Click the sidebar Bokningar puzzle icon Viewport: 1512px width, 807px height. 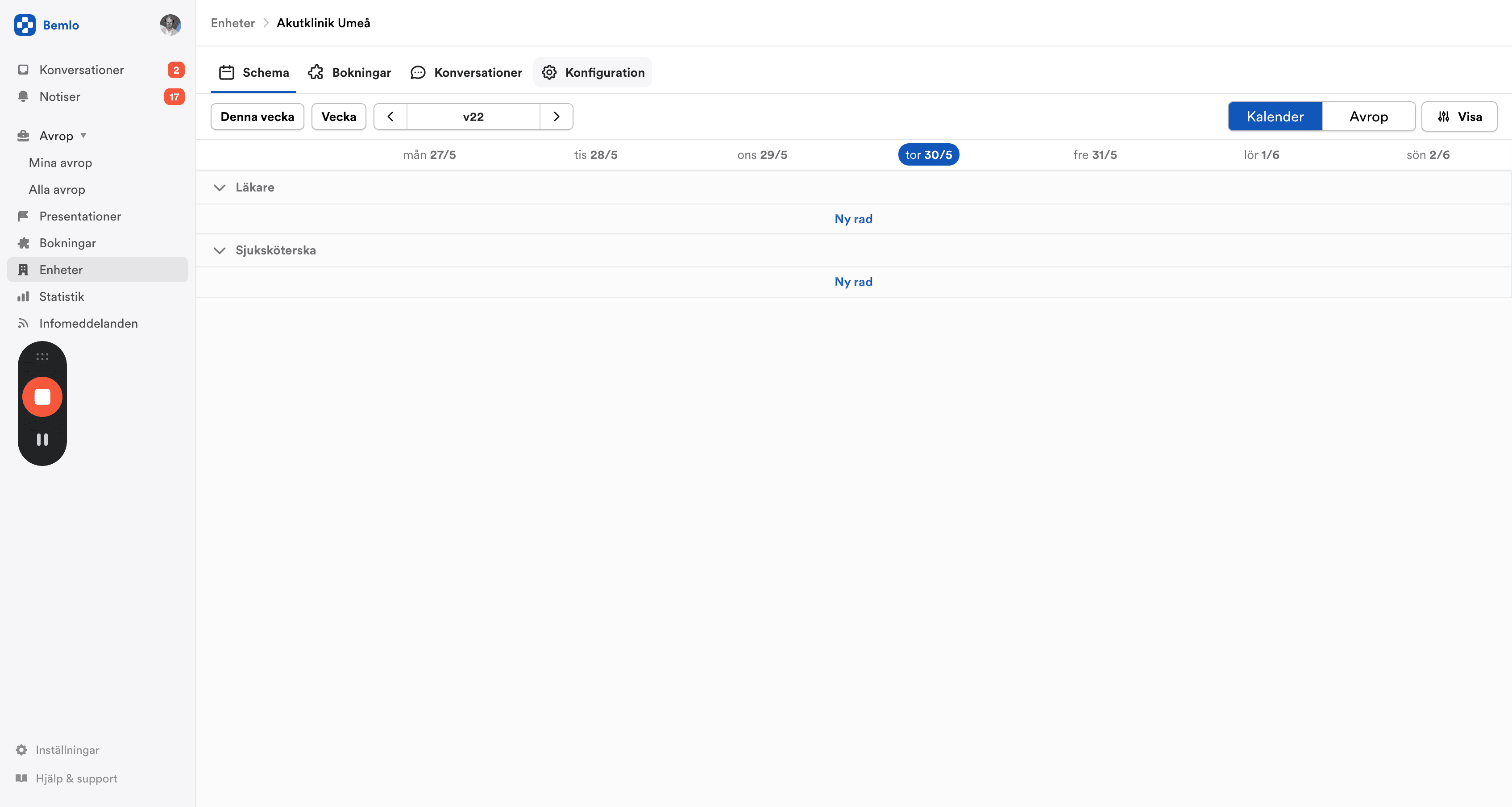pyautogui.click(x=24, y=243)
